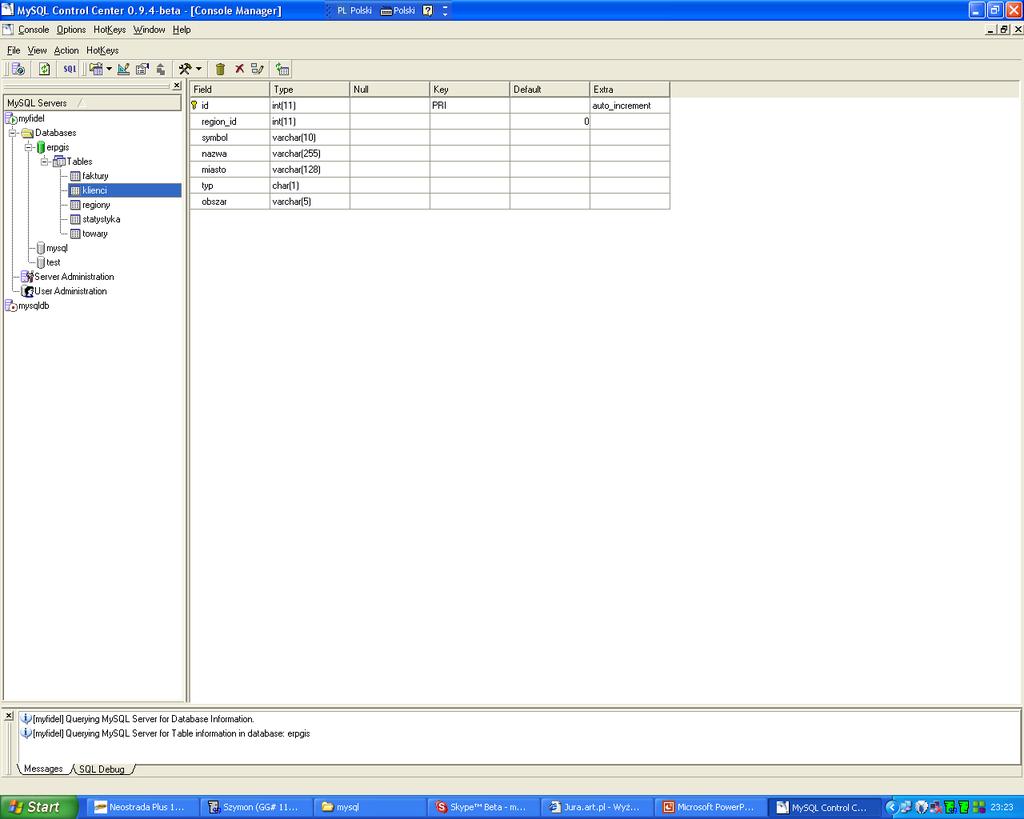Close the MySQL Servers side panel
The height and width of the screenshot is (819, 1024).
[x=176, y=86]
